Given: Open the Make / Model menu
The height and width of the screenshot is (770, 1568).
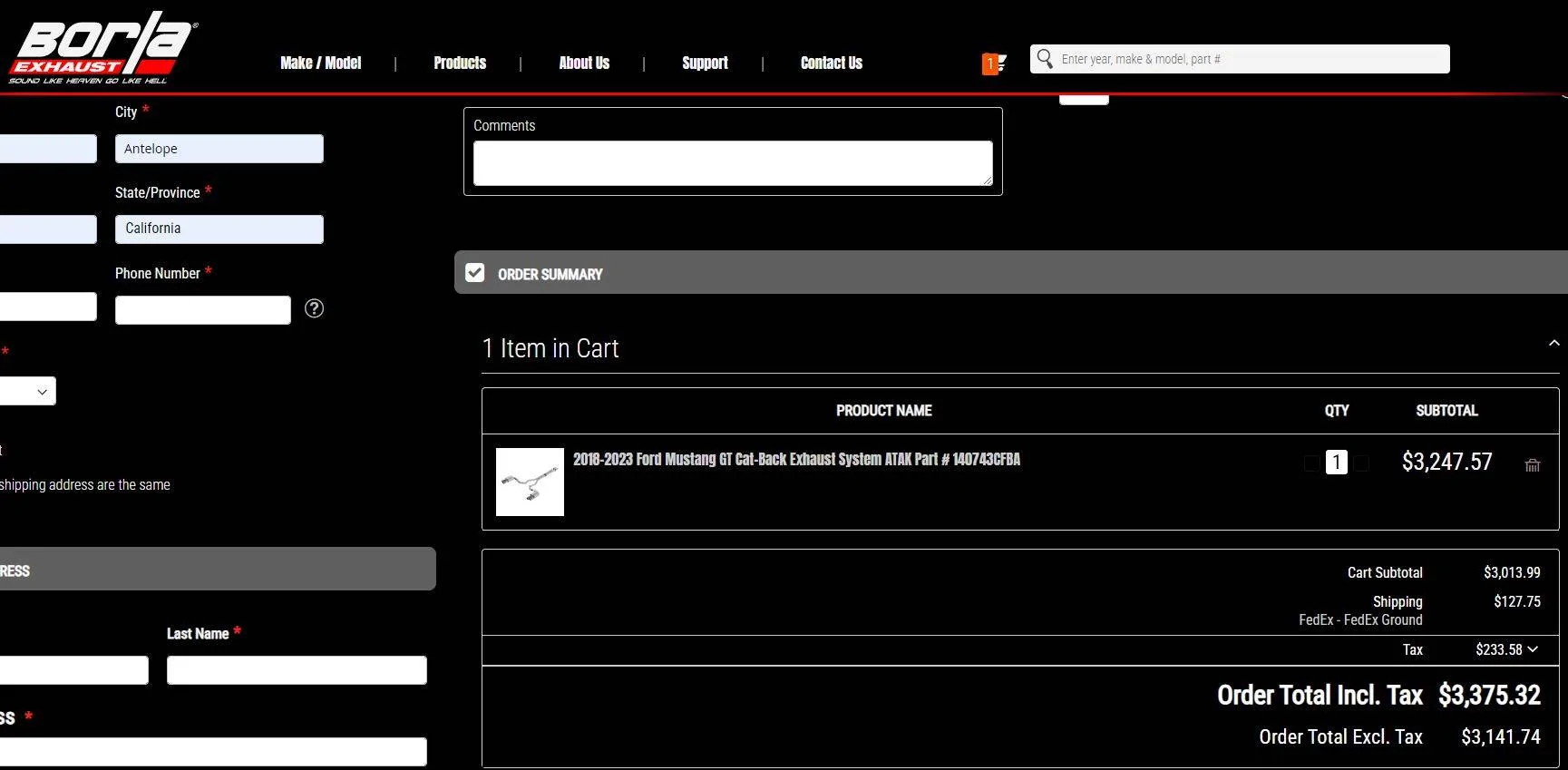Looking at the screenshot, I should point(320,63).
